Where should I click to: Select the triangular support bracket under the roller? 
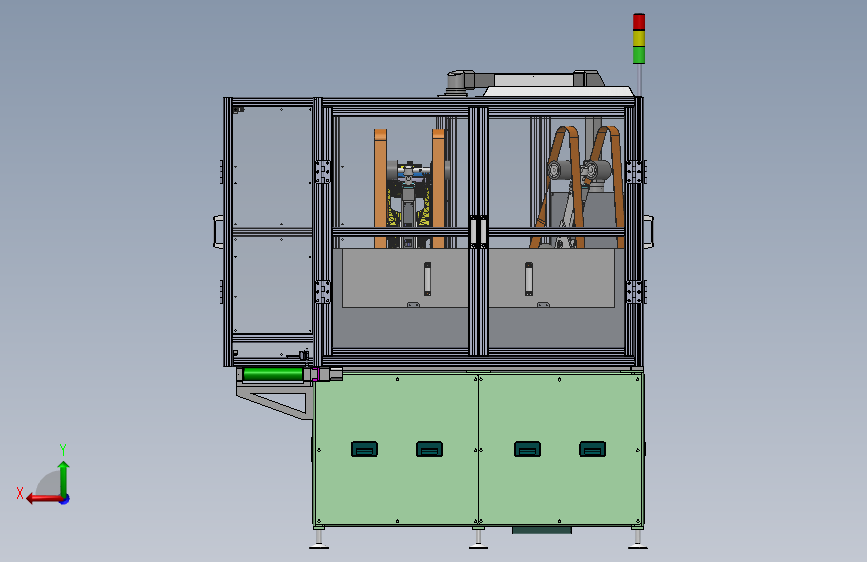click(274, 403)
